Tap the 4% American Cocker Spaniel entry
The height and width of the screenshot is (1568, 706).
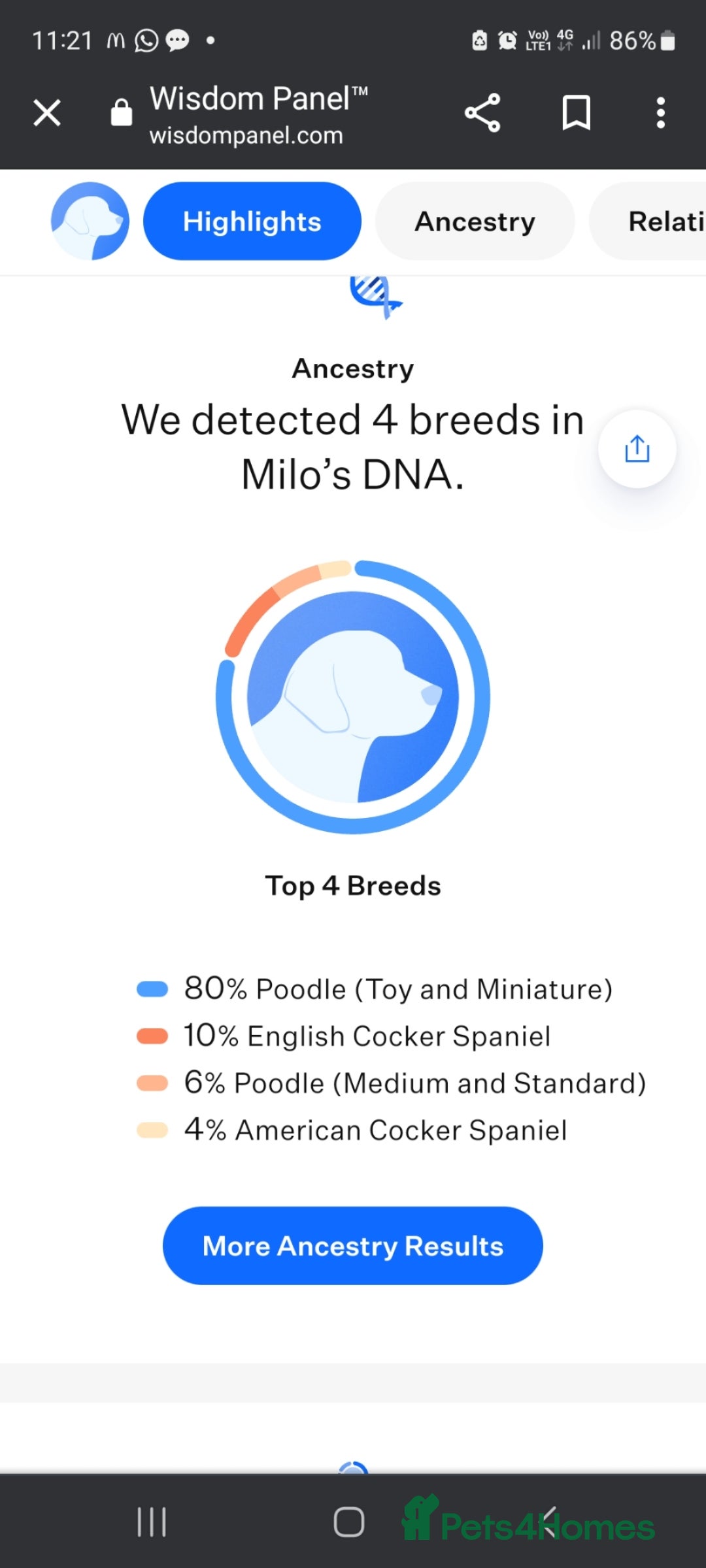[352, 1130]
